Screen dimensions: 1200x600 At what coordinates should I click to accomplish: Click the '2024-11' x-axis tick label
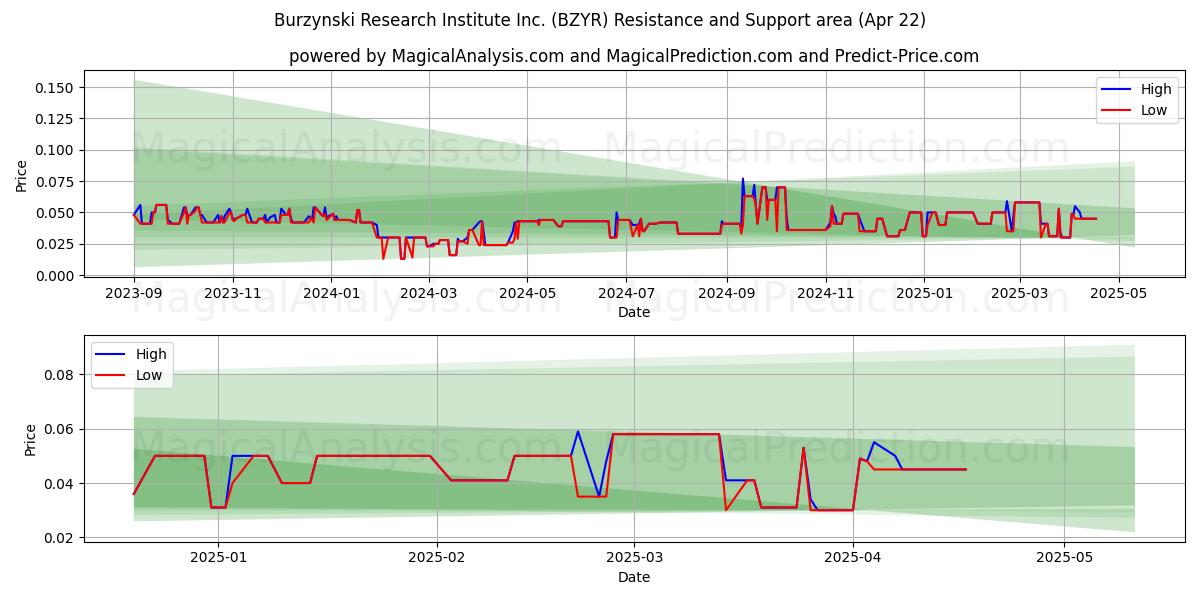tap(825, 294)
